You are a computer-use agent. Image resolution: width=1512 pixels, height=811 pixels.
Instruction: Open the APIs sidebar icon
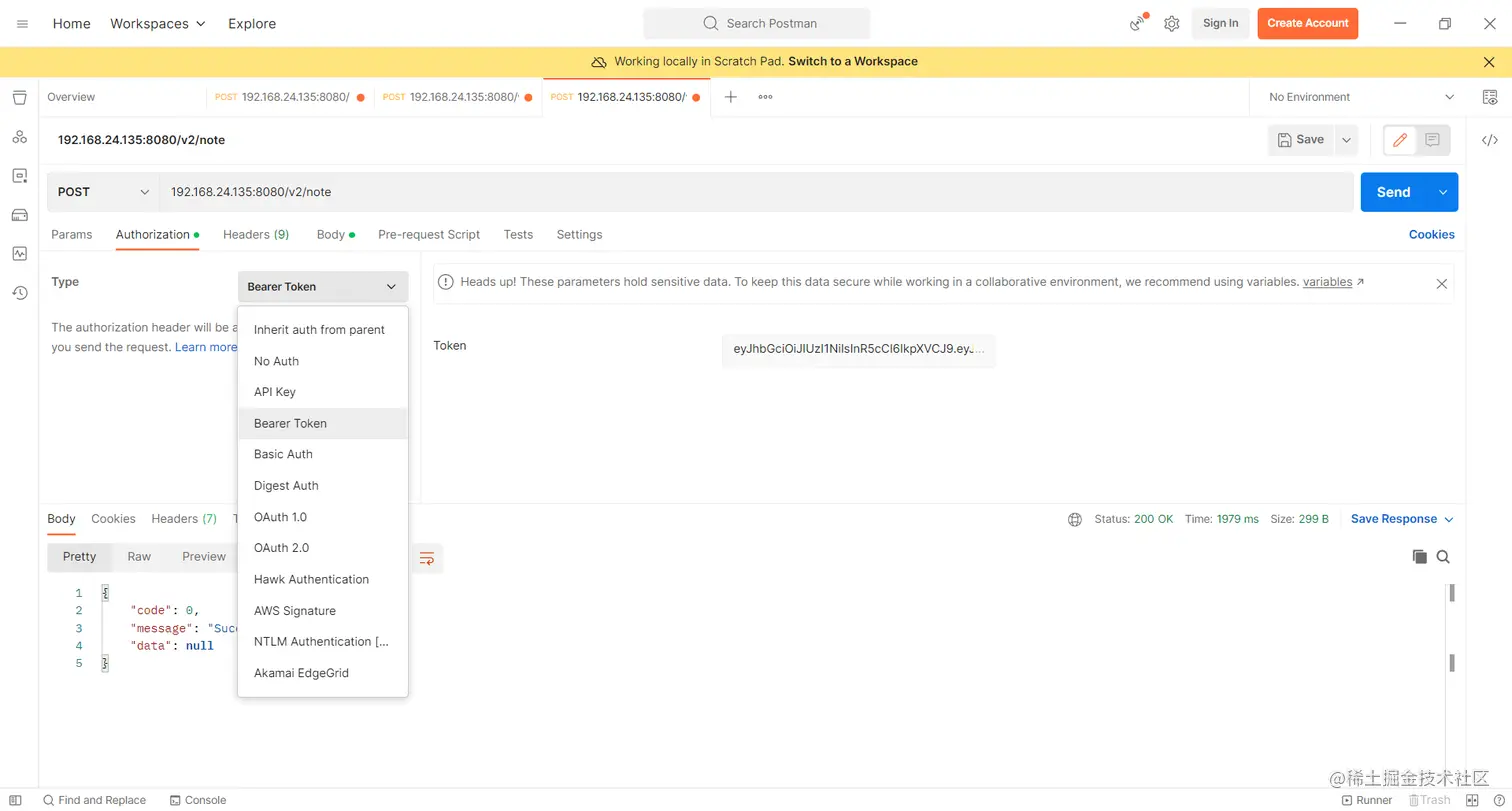click(19, 175)
